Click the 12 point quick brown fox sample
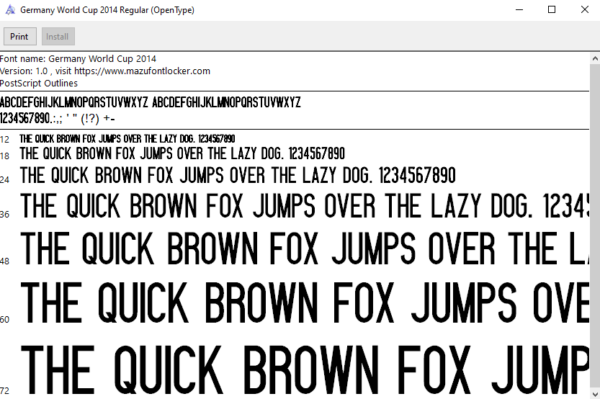This screenshot has width=600, height=399. [x=127, y=138]
